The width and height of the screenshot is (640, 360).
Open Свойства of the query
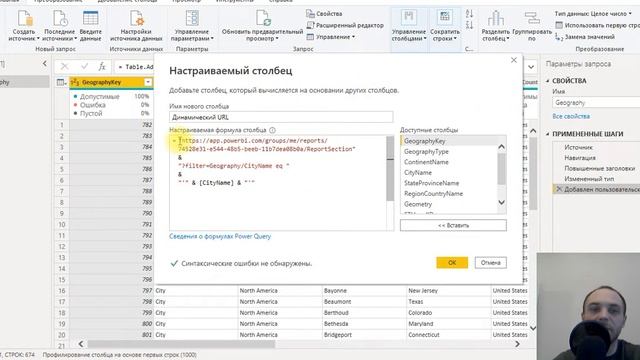[324, 13]
